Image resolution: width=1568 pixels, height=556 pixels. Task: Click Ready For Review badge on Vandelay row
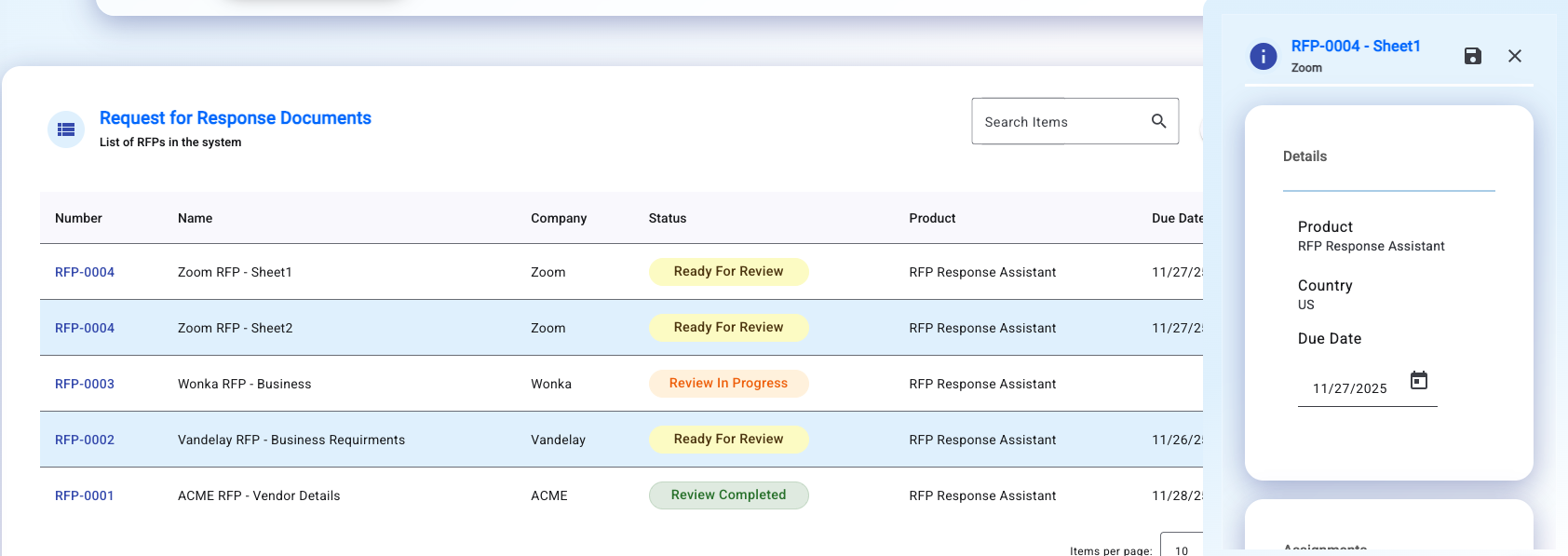tap(729, 440)
